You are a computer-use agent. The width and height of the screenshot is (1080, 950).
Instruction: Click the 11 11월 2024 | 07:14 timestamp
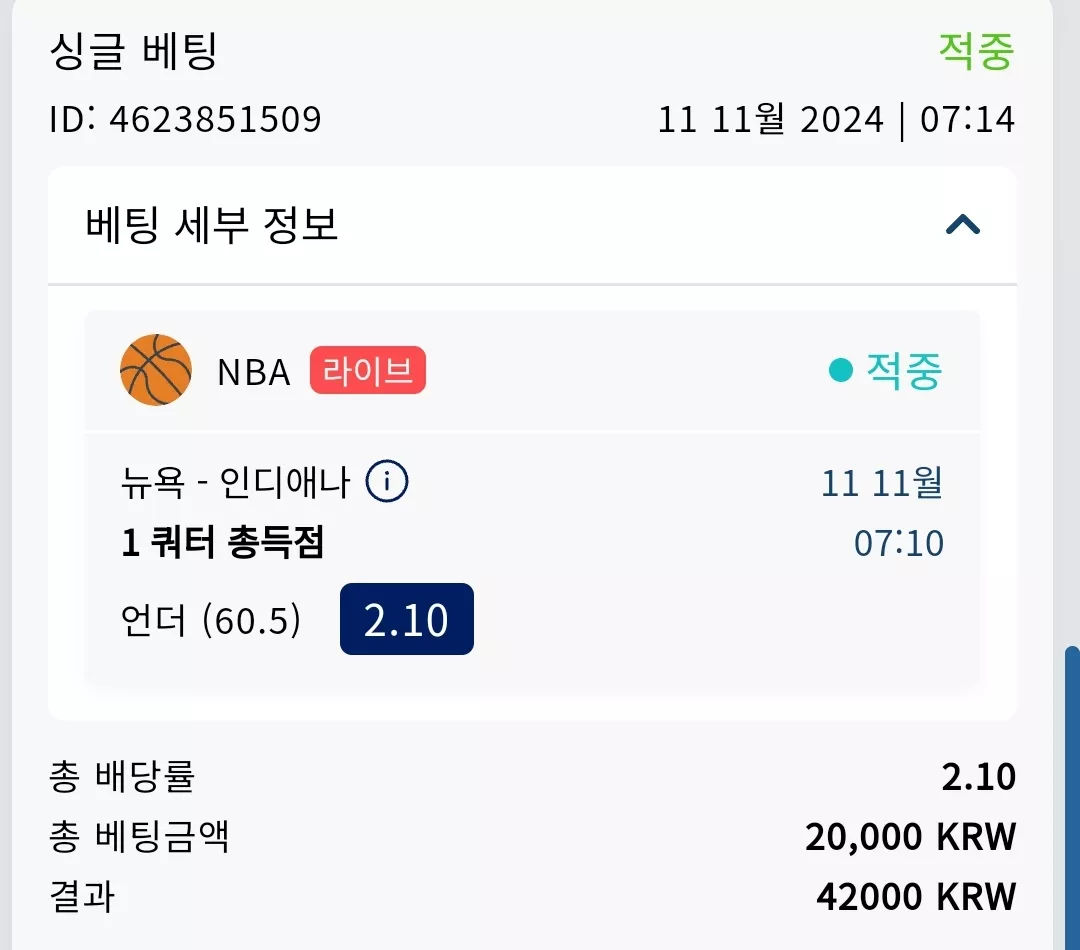tap(836, 120)
